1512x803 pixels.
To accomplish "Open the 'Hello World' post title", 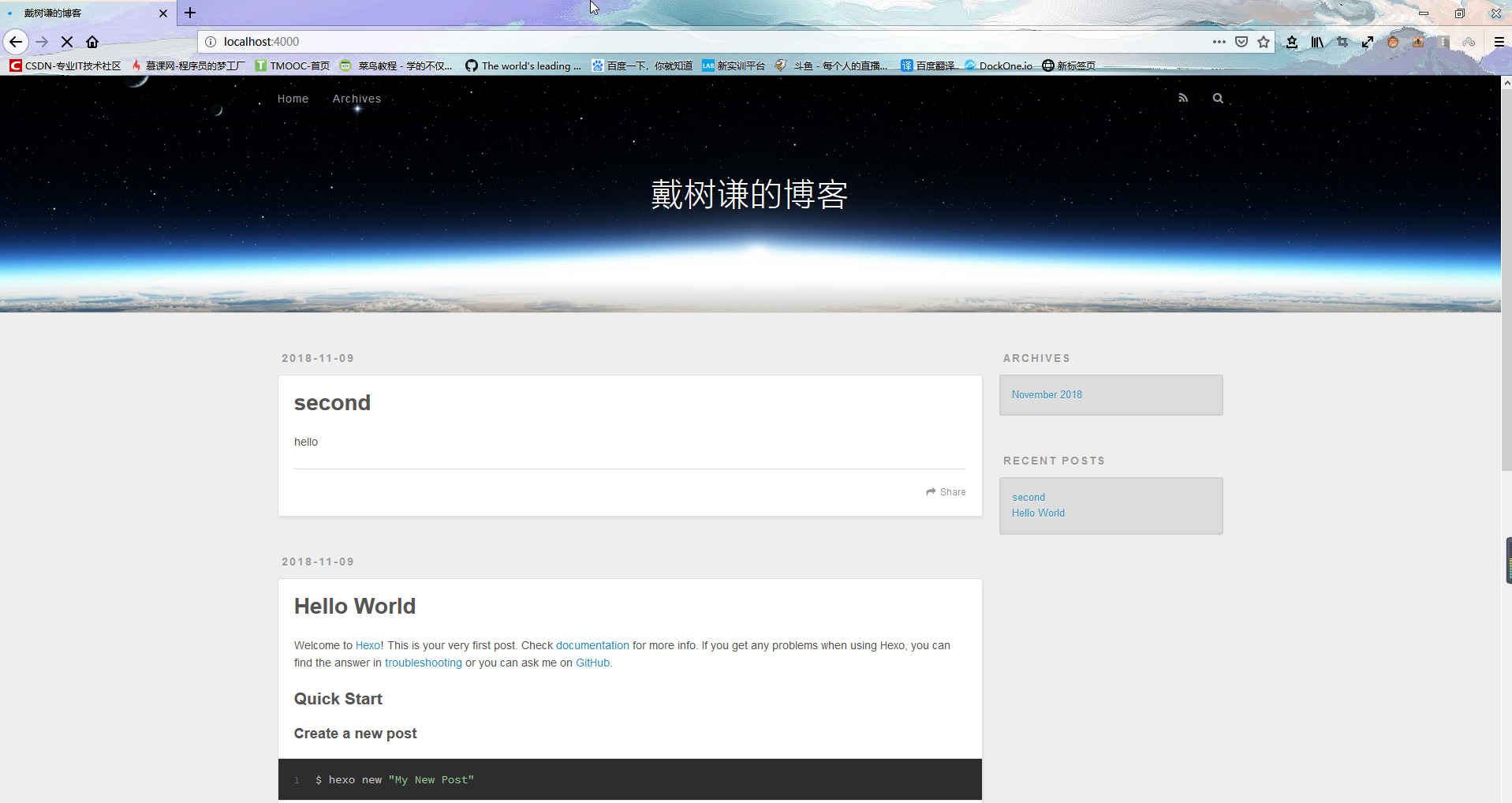I will click(x=355, y=606).
